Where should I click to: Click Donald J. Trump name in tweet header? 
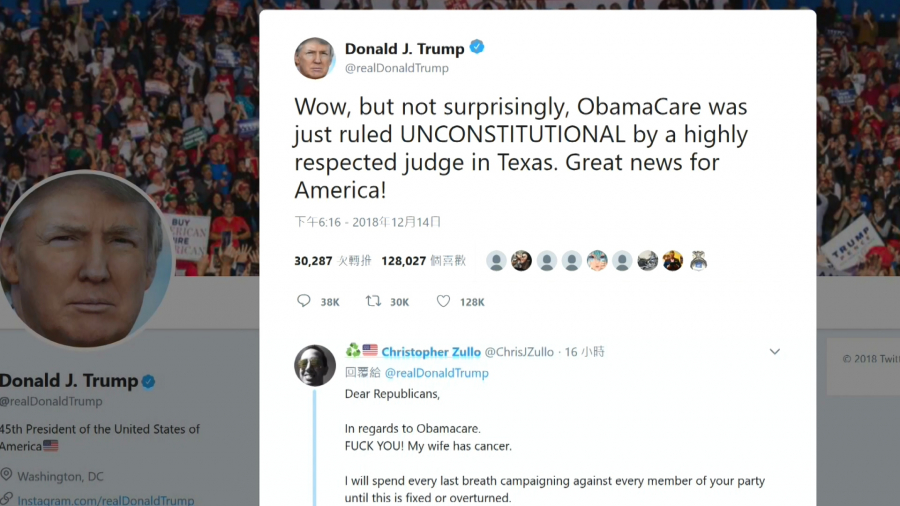pos(405,49)
